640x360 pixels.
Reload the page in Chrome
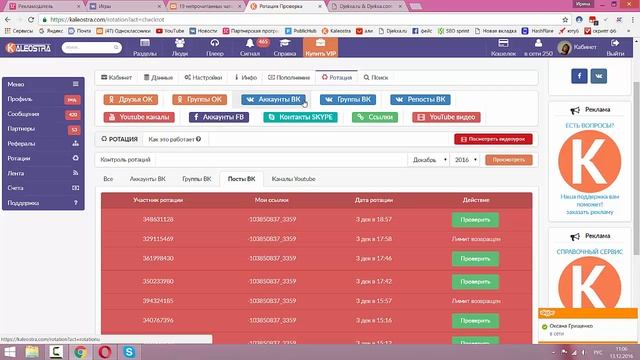pos(31,20)
